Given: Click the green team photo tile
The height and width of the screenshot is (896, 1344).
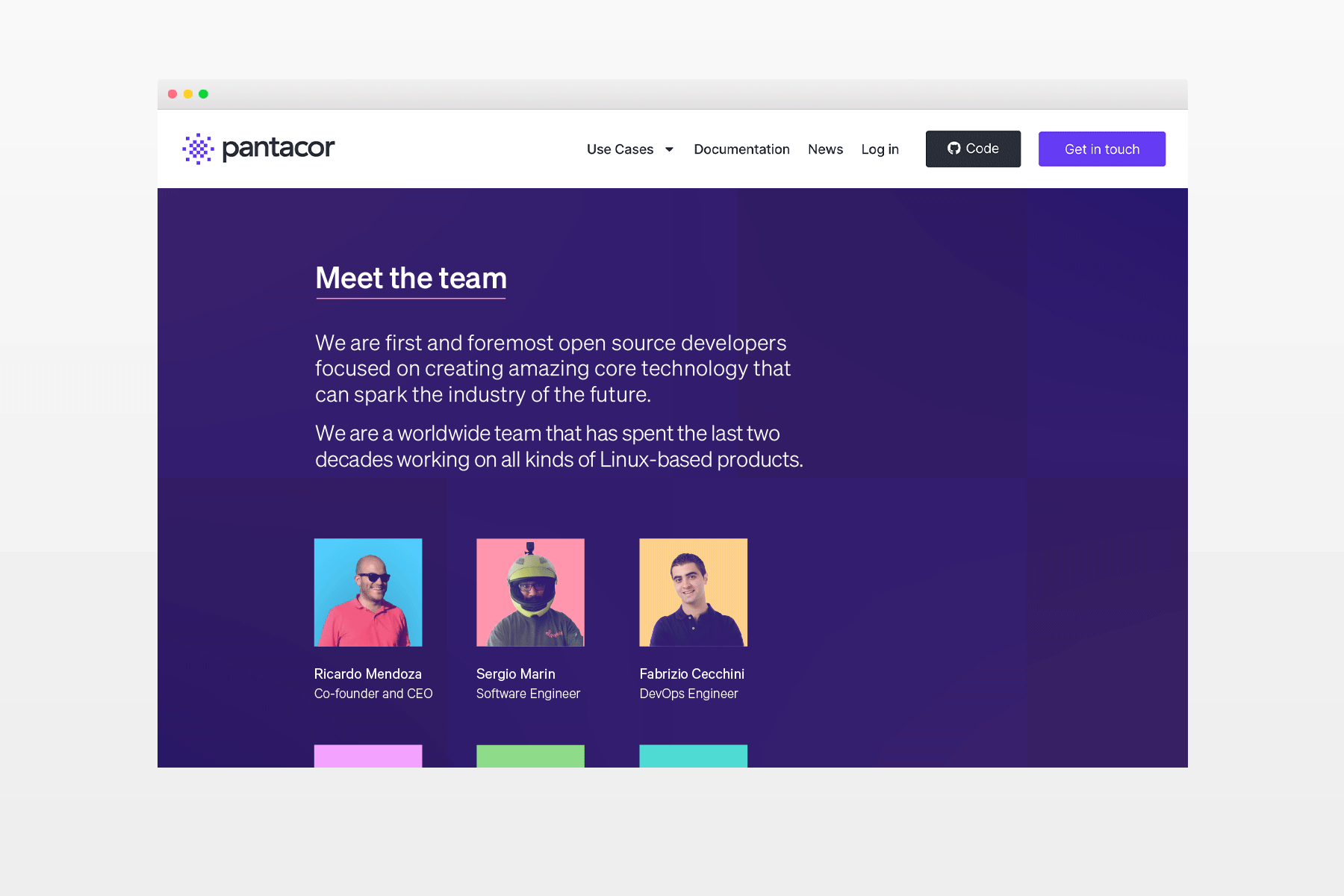Looking at the screenshot, I should pyautogui.click(x=530, y=756).
